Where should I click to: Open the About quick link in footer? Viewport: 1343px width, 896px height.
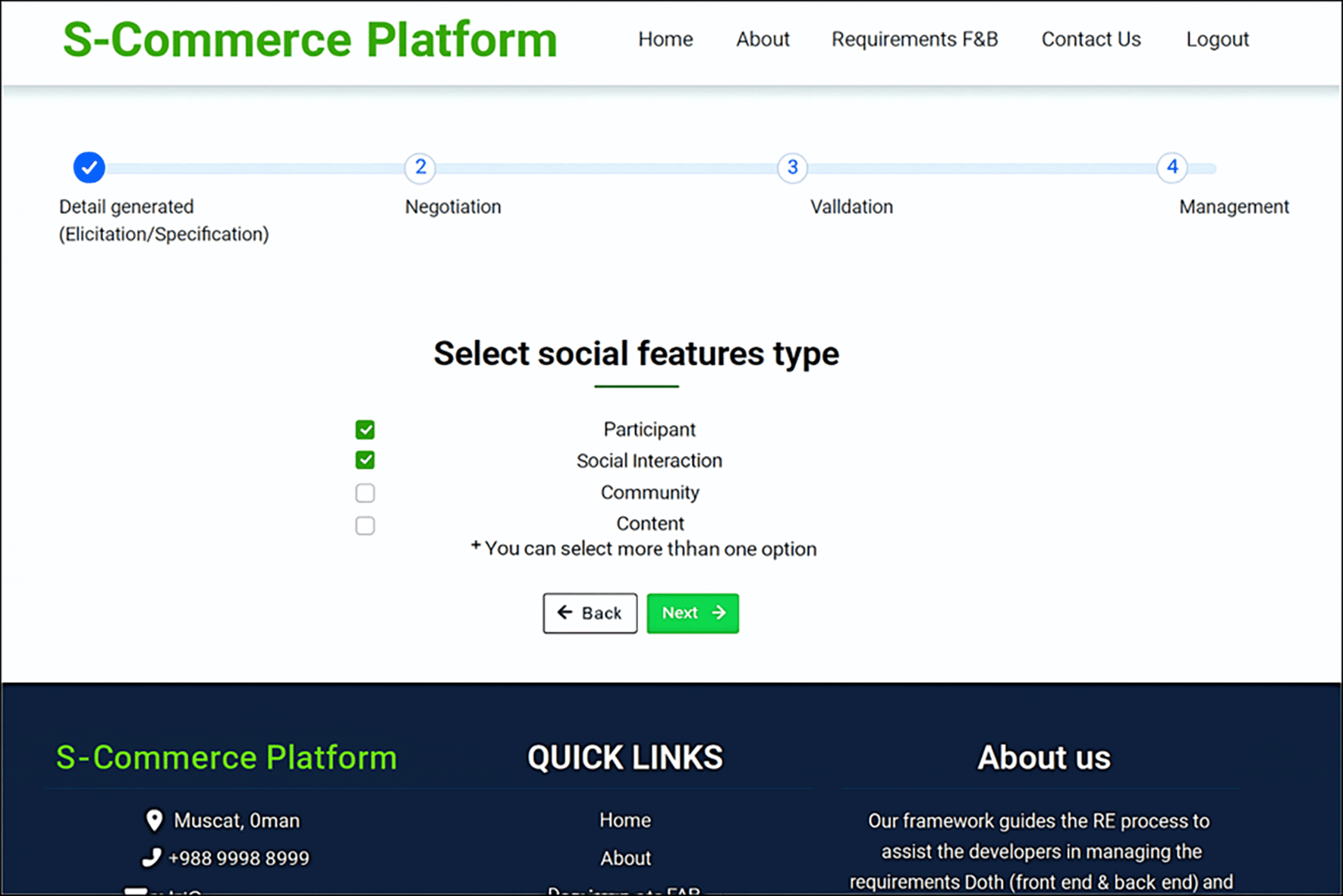(625, 858)
